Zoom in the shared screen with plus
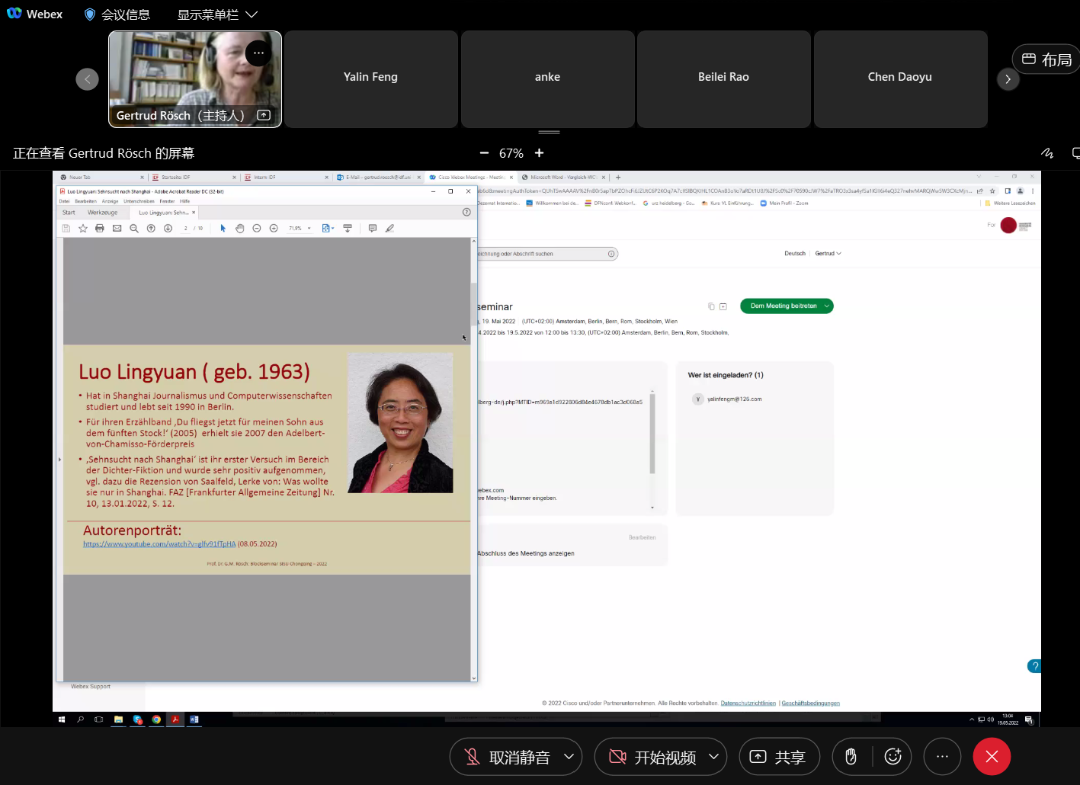This screenshot has width=1080, height=785. coord(539,153)
